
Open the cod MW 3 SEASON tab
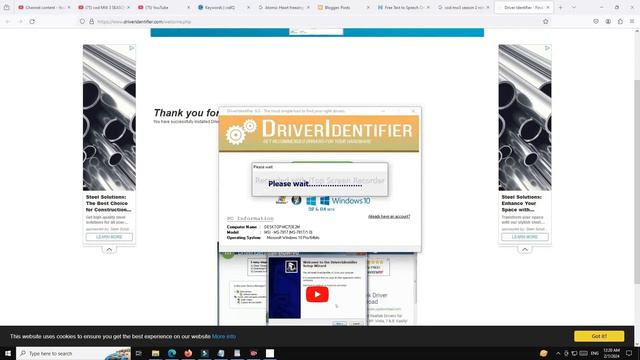tap(104, 7)
